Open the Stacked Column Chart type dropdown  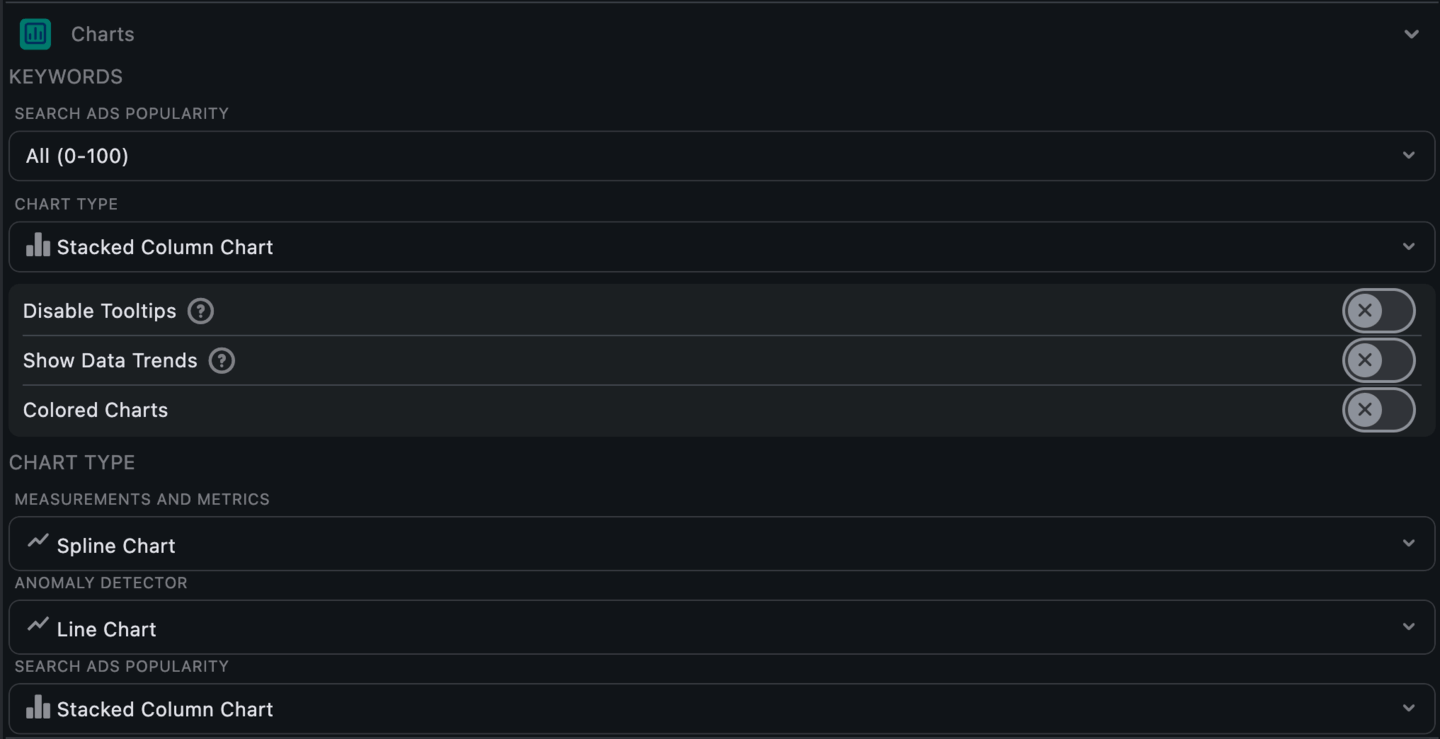720,246
